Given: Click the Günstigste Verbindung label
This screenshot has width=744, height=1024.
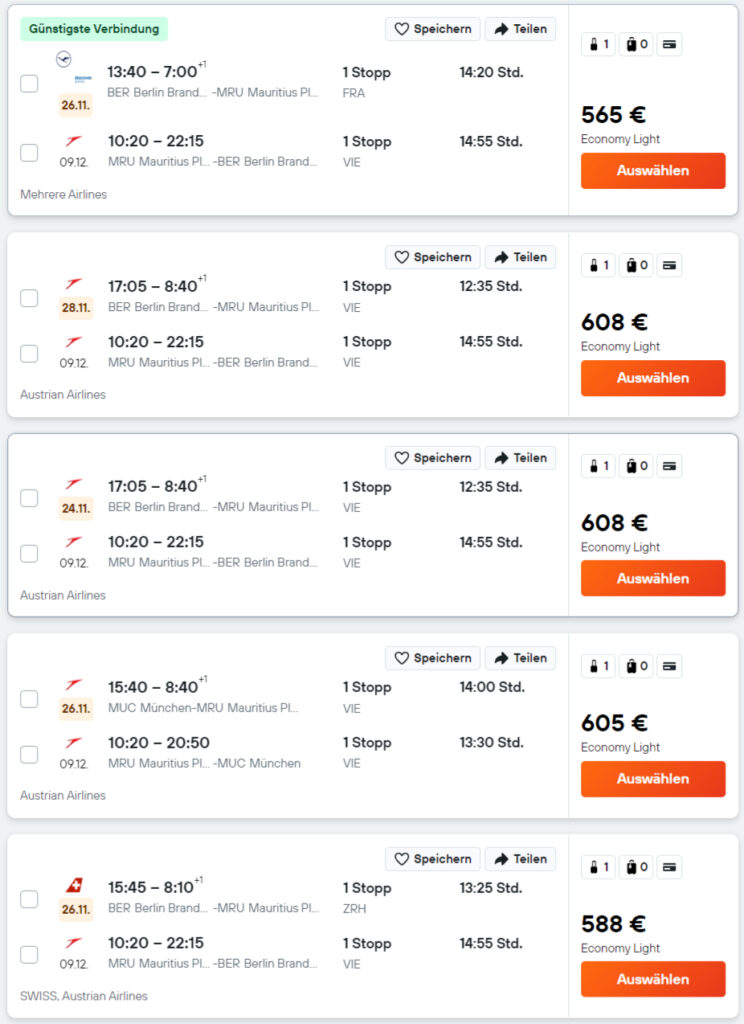Looking at the screenshot, I should [x=94, y=29].
